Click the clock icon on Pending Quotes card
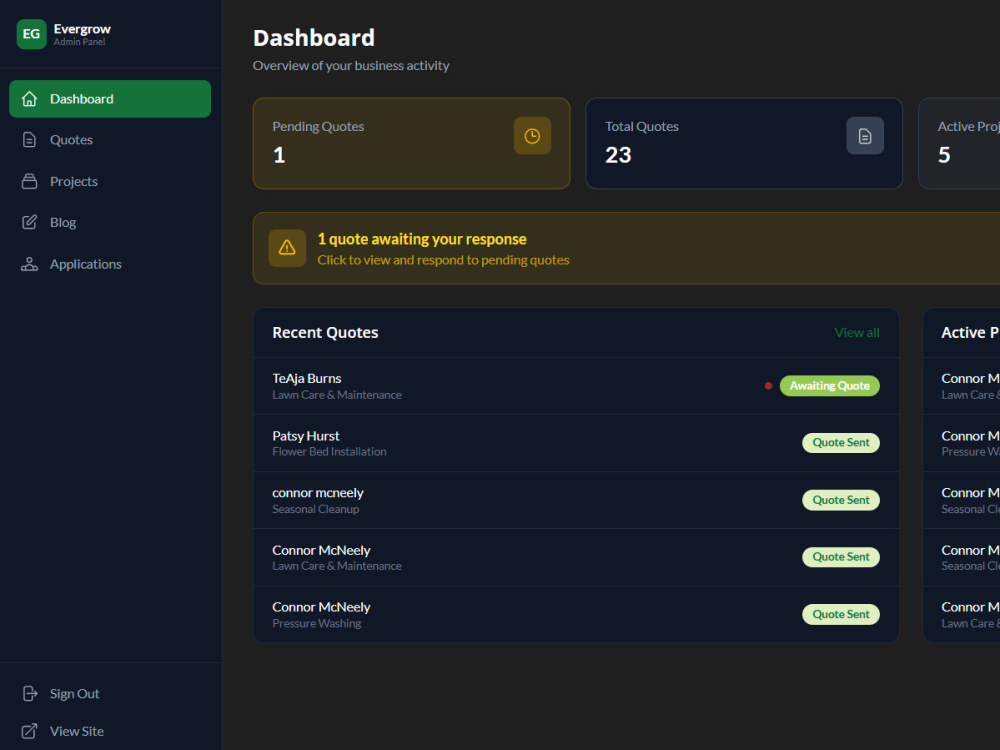 point(533,136)
